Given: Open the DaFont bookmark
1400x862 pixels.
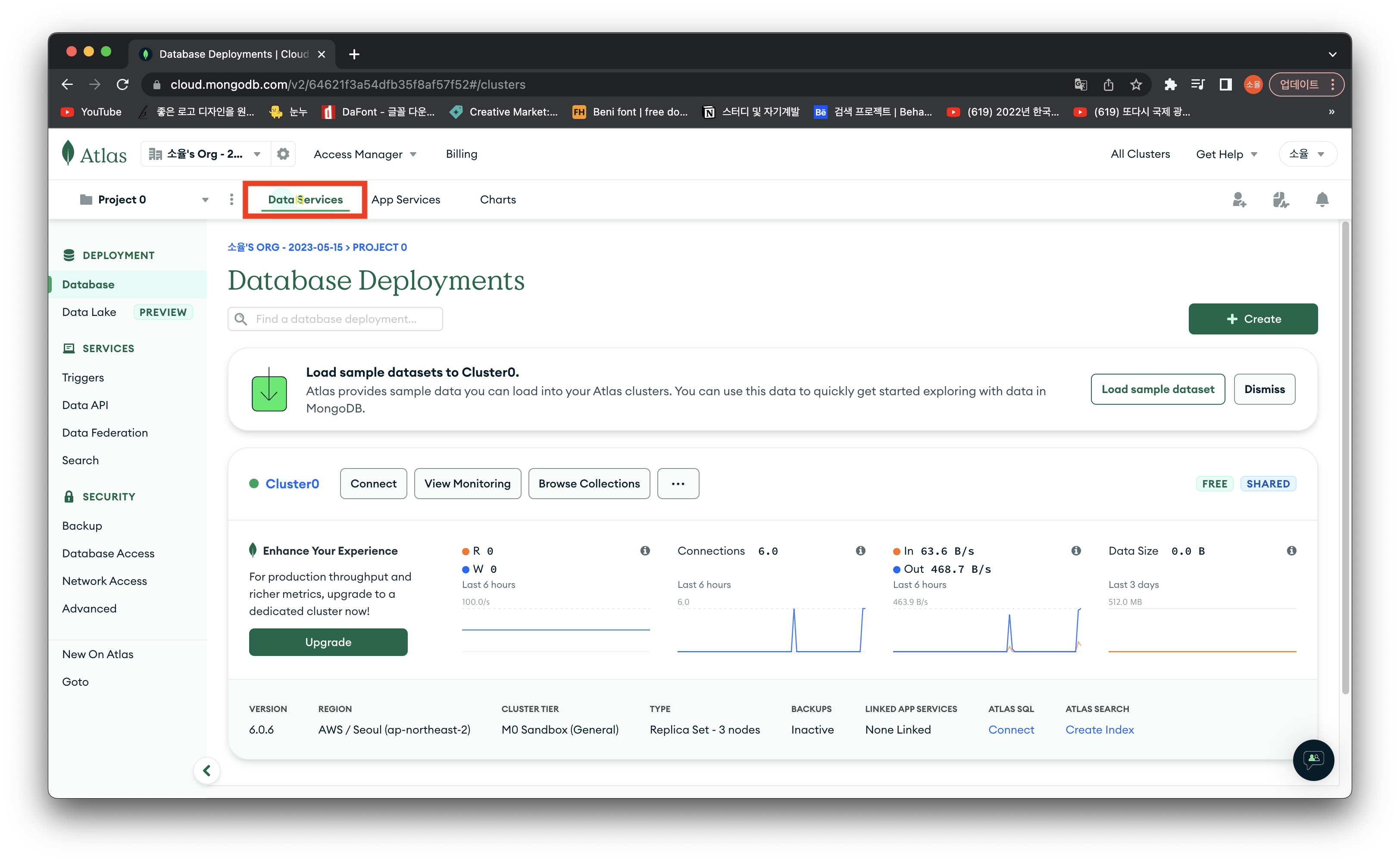Looking at the screenshot, I should 378,112.
